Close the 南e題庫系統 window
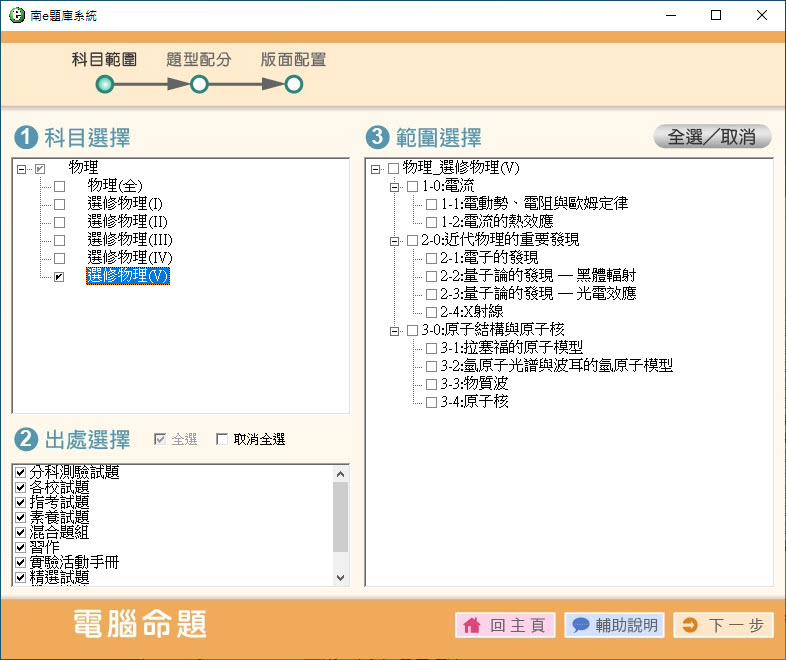This screenshot has width=786, height=660. [x=762, y=16]
